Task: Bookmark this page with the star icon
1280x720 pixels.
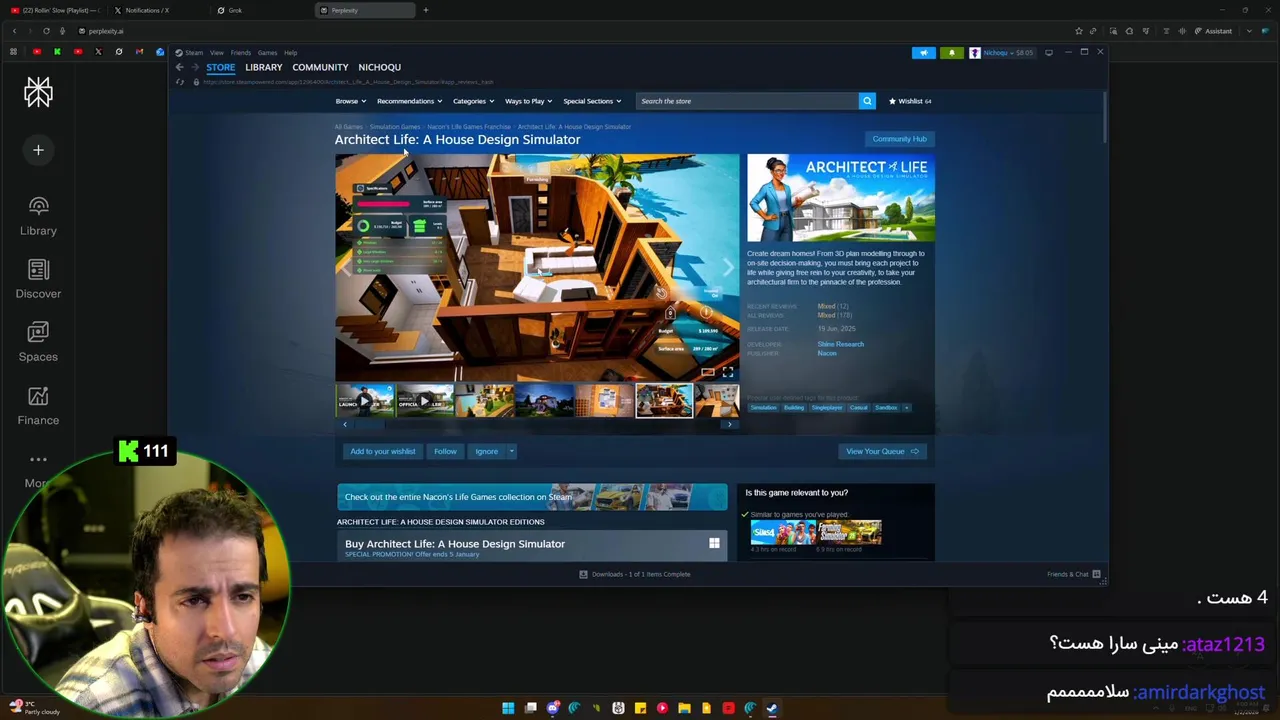Action: 1078,31
